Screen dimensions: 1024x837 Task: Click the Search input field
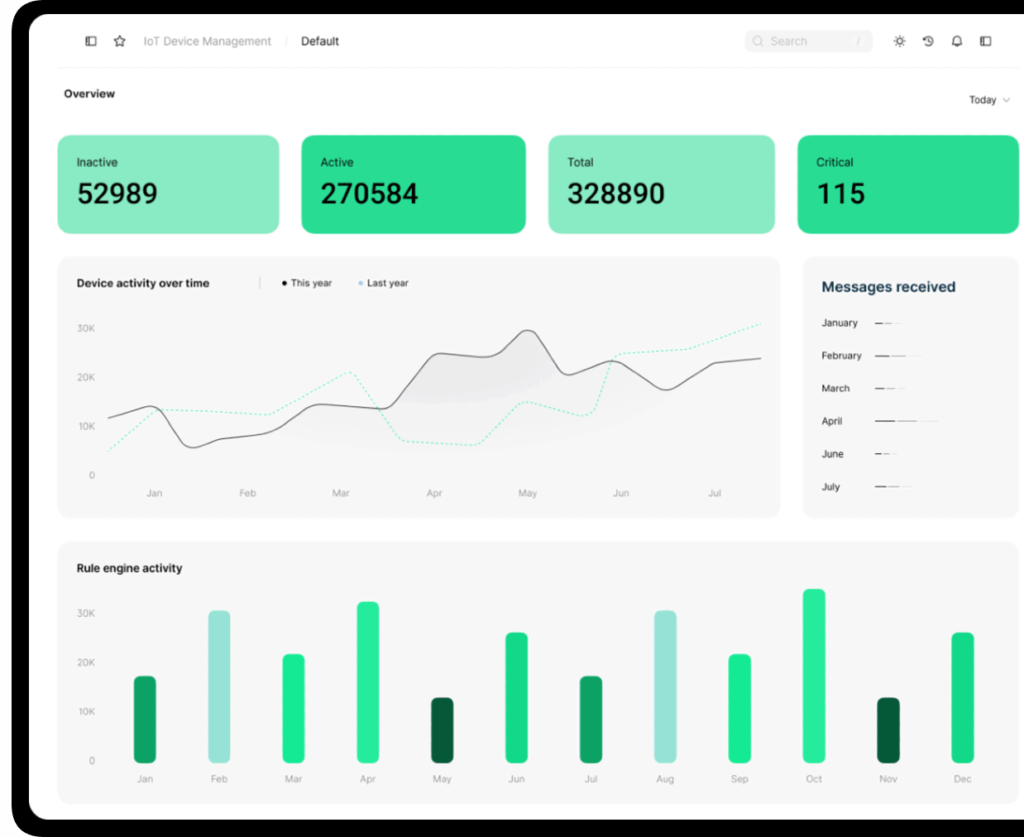click(808, 41)
